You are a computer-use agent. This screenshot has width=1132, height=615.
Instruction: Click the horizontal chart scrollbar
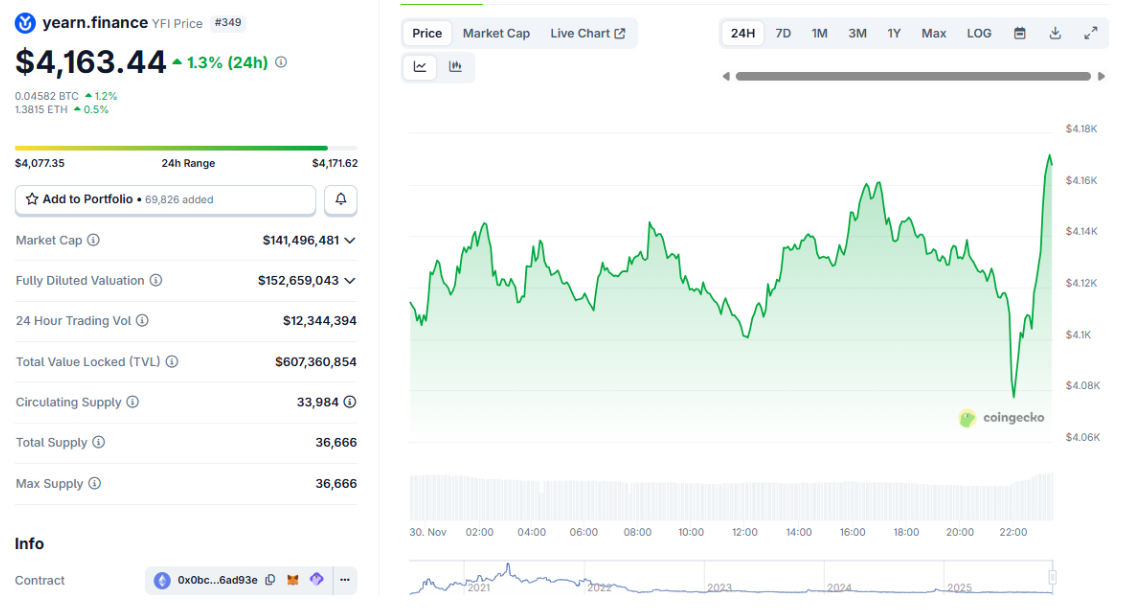[x=913, y=76]
